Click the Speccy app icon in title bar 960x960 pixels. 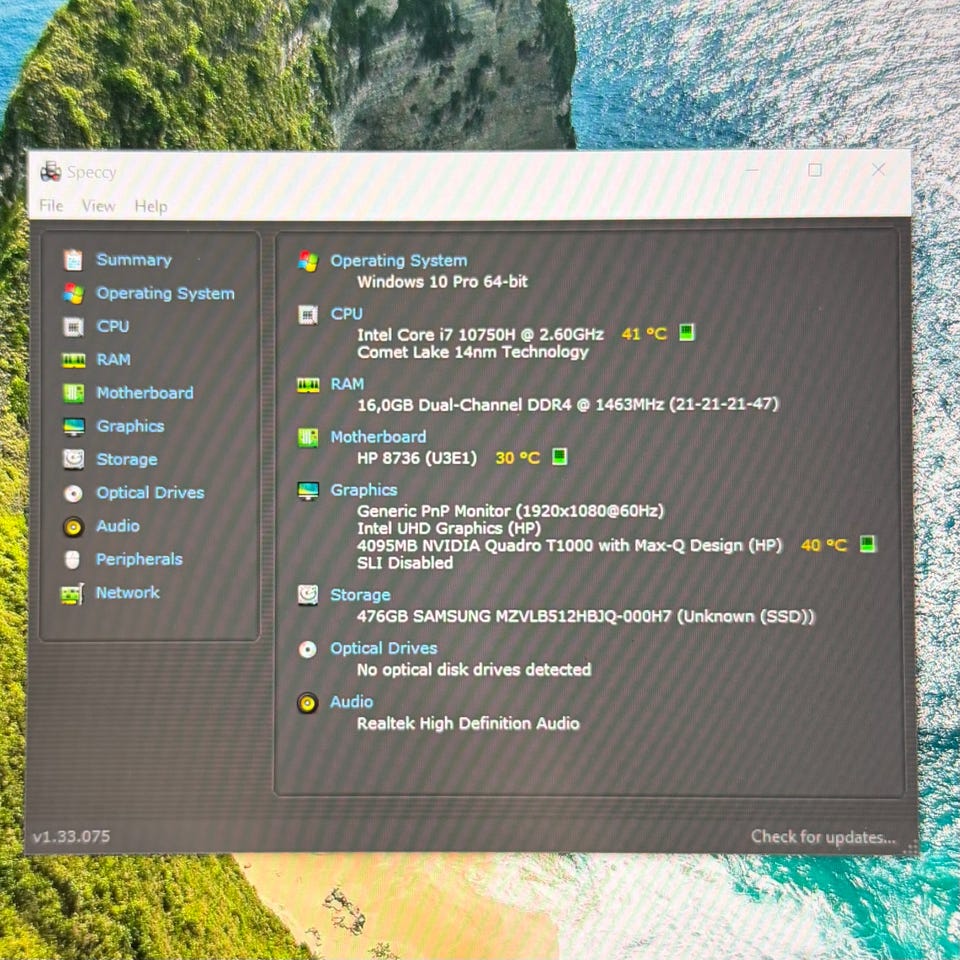(x=50, y=172)
